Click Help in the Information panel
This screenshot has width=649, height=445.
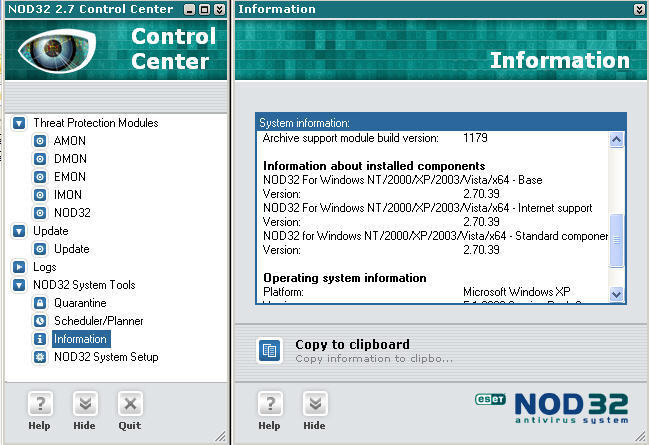pos(270,411)
